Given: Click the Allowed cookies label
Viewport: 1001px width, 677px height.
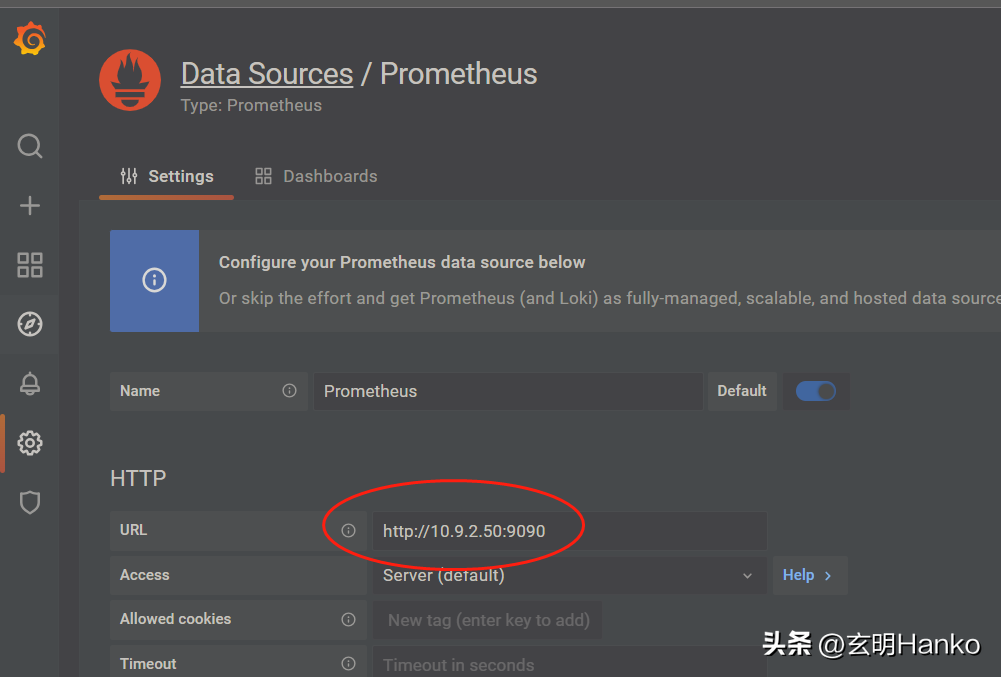Looking at the screenshot, I should [x=176, y=619].
